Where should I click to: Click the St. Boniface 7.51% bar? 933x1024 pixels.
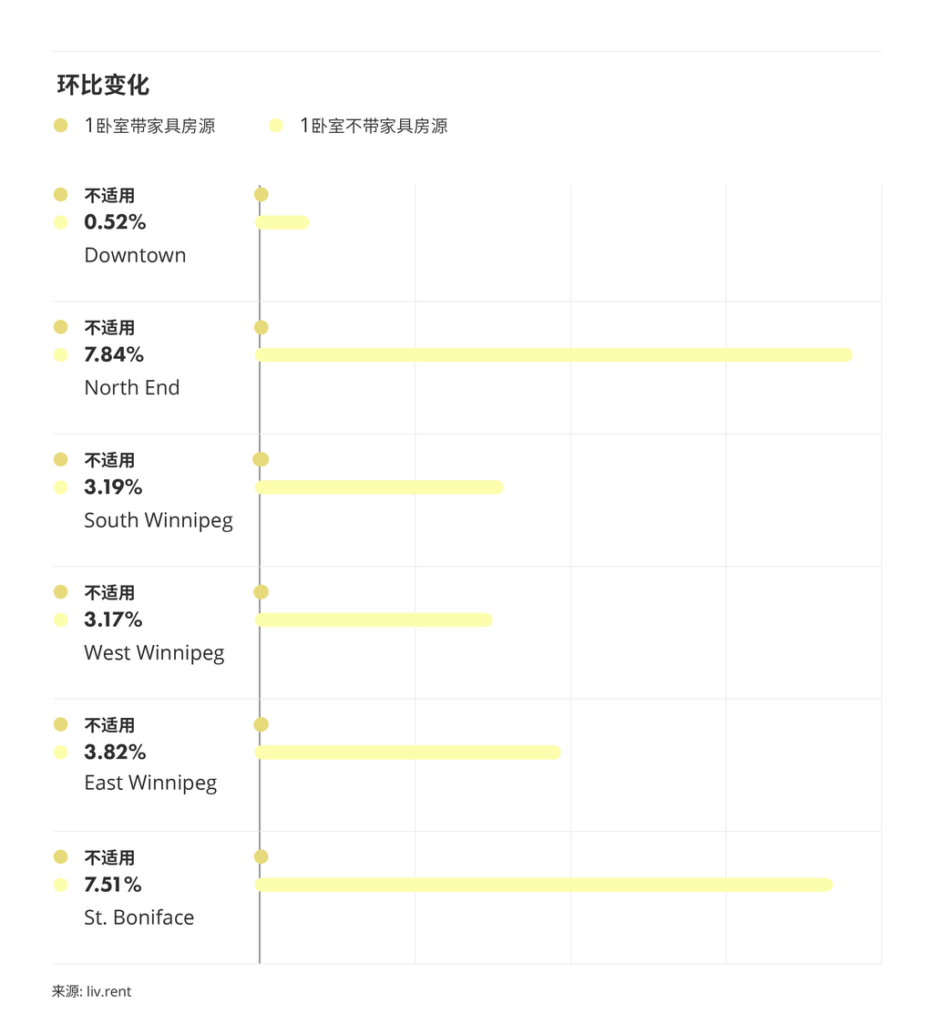543,885
